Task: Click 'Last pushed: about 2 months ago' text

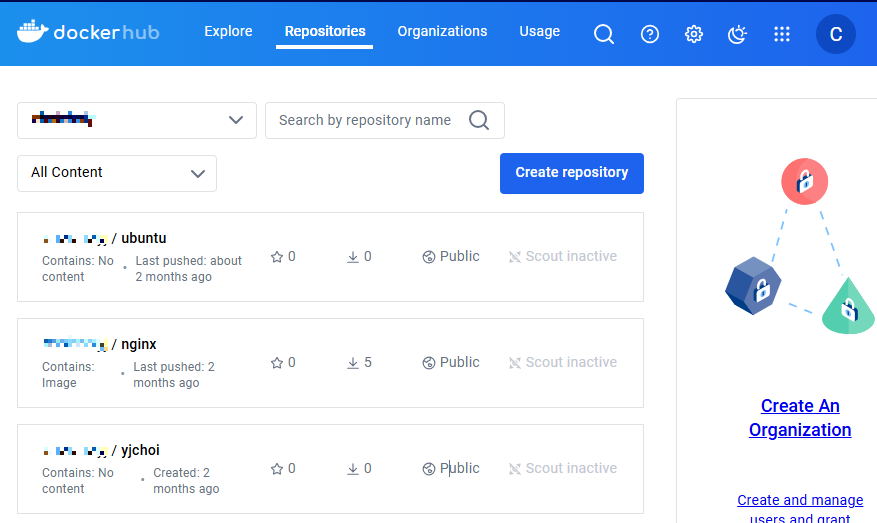Action: click(x=188, y=269)
